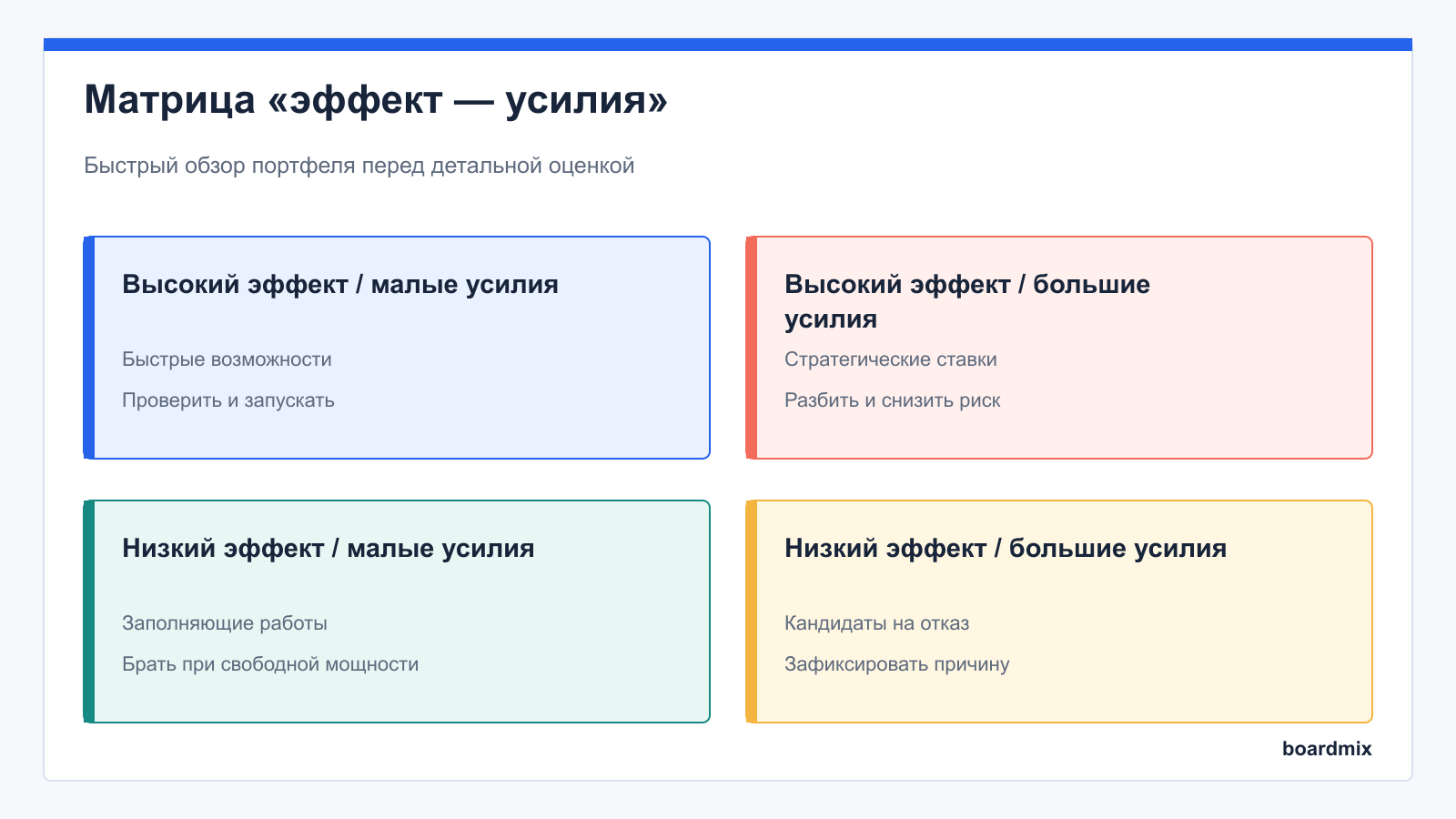This screenshot has height=819, width=1456.
Task: Select the text «Быстрые возможности»
Action: pos(227,359)
